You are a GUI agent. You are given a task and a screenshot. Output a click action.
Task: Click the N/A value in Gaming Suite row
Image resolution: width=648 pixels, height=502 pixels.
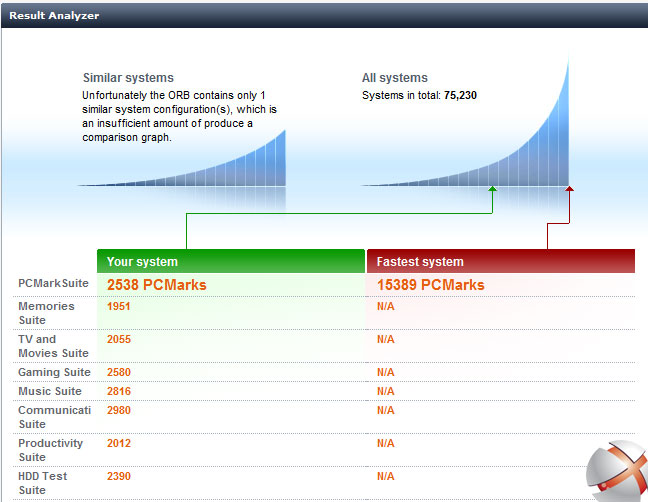386,372
